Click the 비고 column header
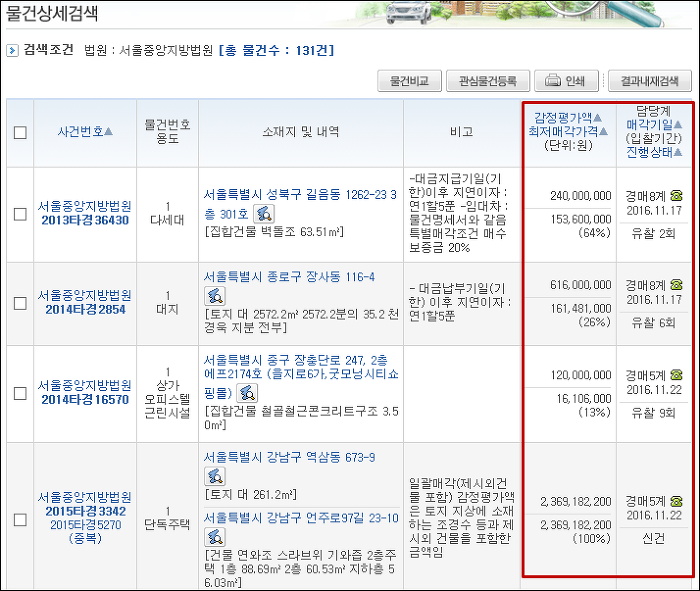The image size is (700, 591). [x=462, y=132]
